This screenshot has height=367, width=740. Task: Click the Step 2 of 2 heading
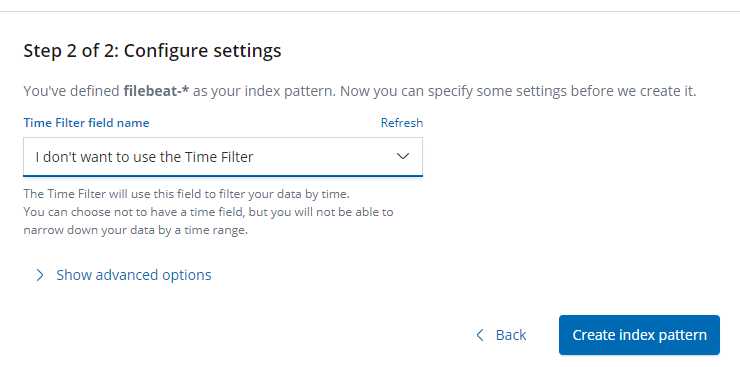152,50
